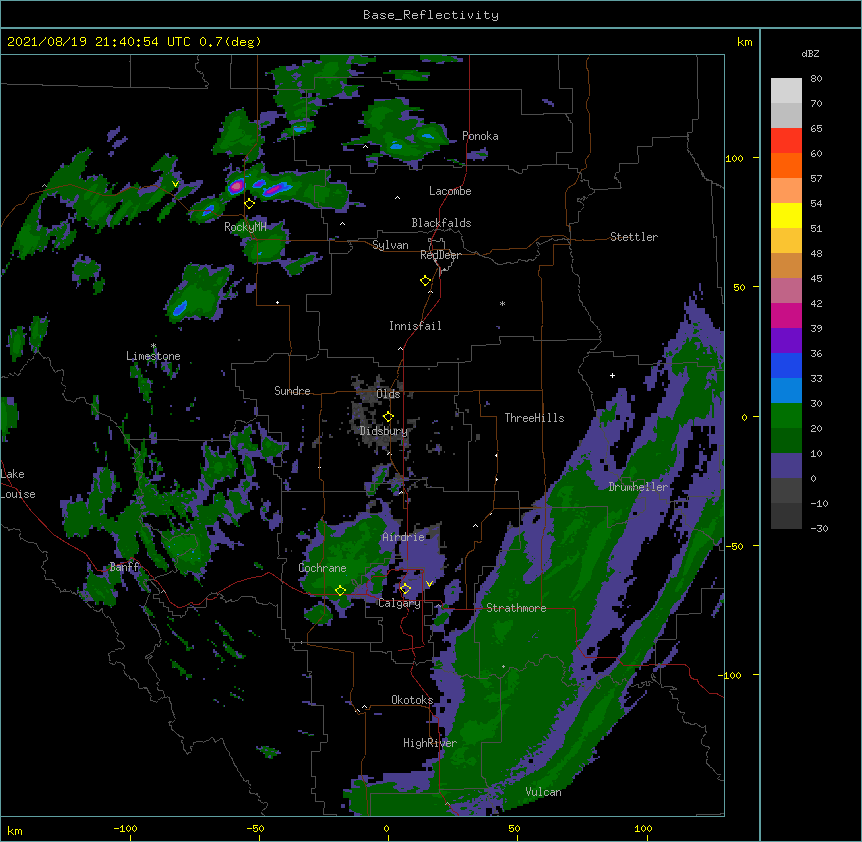Click the km unit label at bottom left

pyautogui.click(x=15, y=831)
